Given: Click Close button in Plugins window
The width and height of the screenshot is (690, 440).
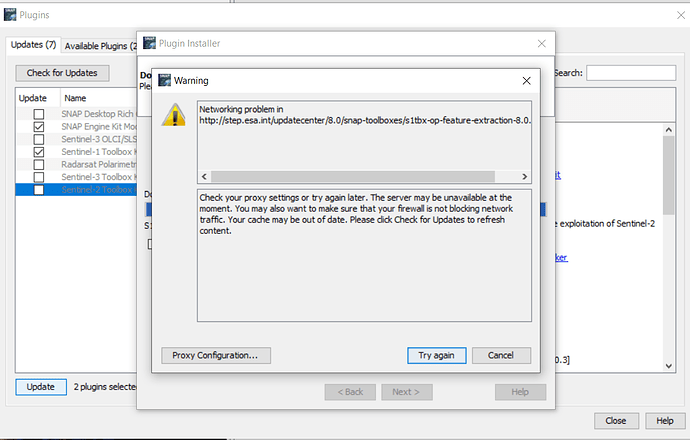Looking at the screenshot, I should 616,421.
